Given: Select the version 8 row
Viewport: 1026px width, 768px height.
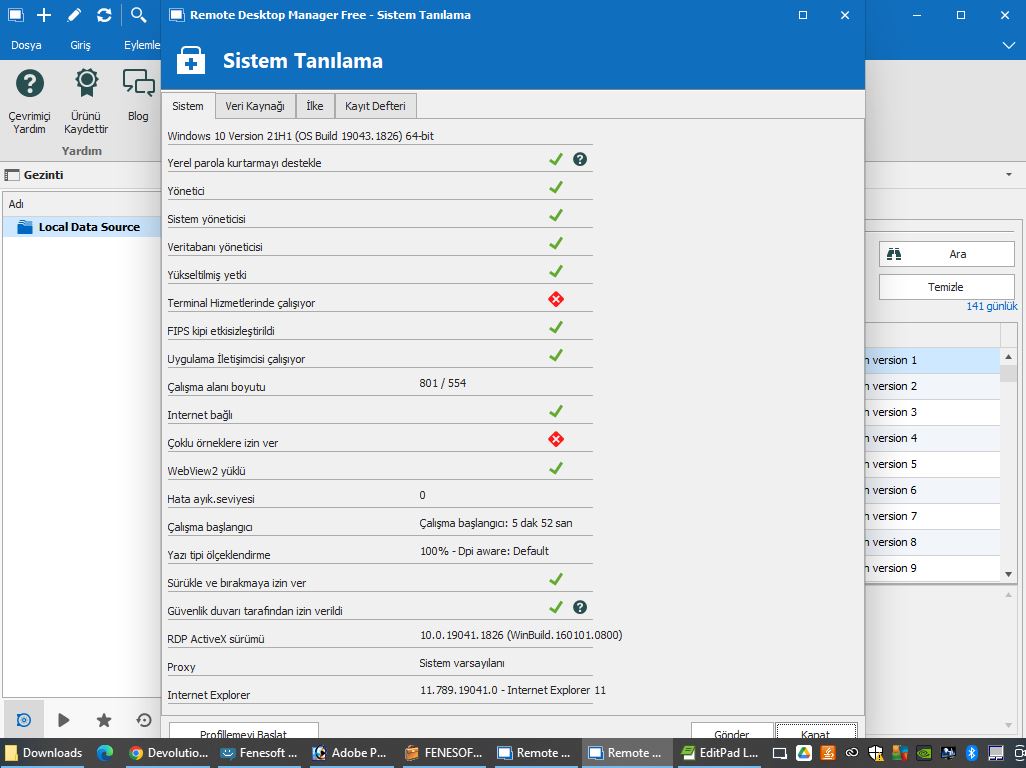Looking at the screenshot, I should coord(932,542).
